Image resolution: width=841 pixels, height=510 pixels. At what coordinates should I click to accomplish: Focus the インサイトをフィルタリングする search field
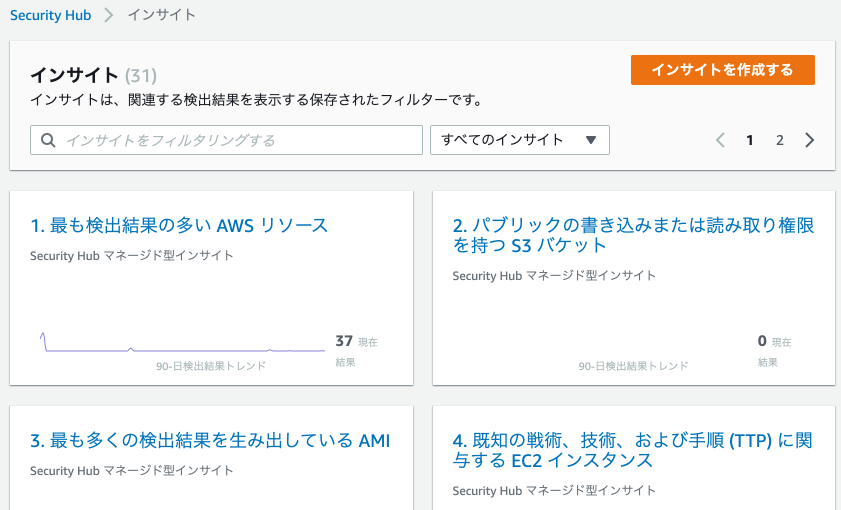(226, 140)
